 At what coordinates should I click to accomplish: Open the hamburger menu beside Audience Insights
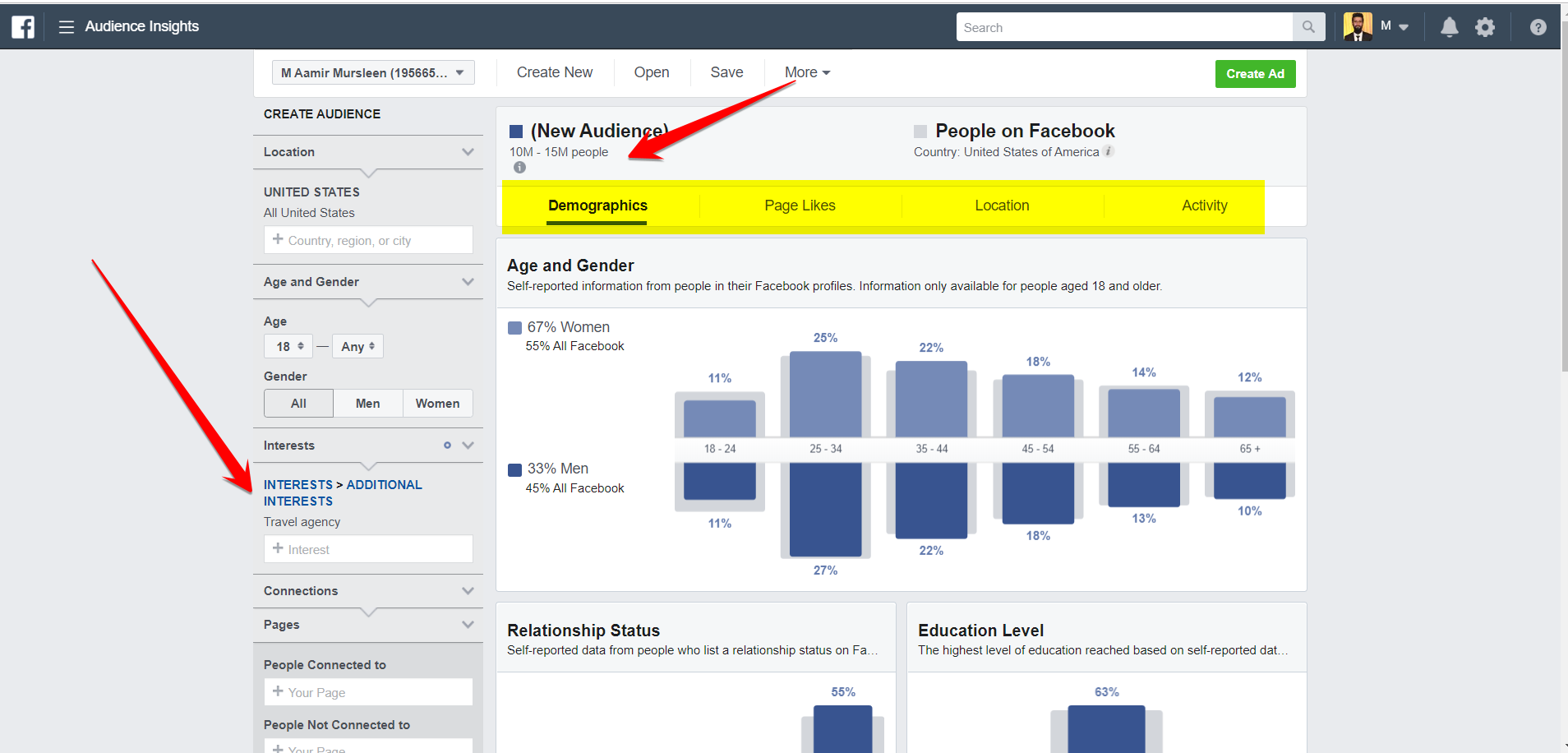pyautogui.click(x=67, y=27)
